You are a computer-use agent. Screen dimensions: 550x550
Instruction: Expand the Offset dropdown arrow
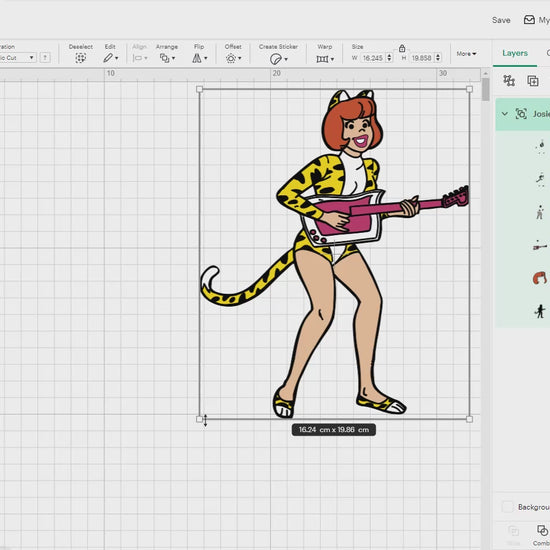[x=240, y=58]
